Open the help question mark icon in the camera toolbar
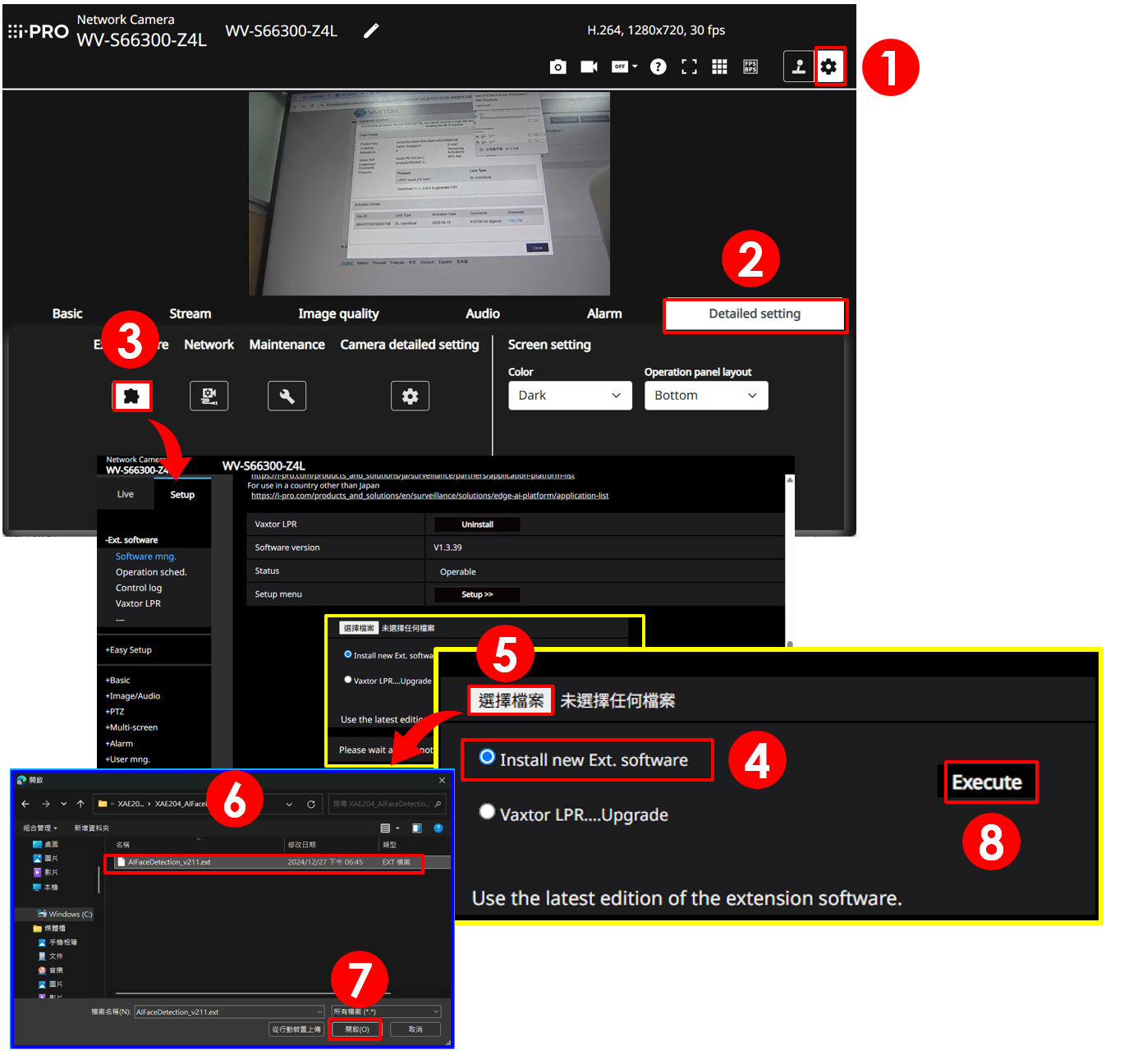Image resolution: width=1138 pixels, height=1064 pixels. (x=658, y=66)
